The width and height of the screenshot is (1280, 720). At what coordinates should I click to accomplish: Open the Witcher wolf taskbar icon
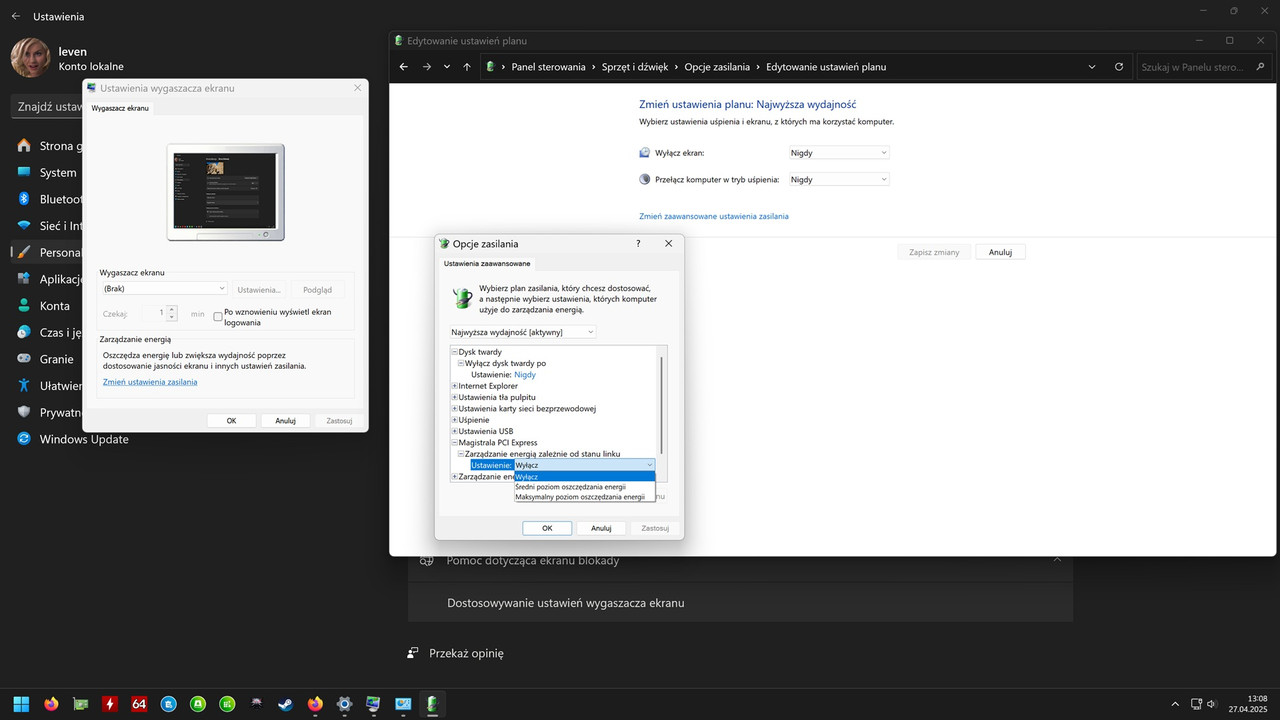pos(257,704)
